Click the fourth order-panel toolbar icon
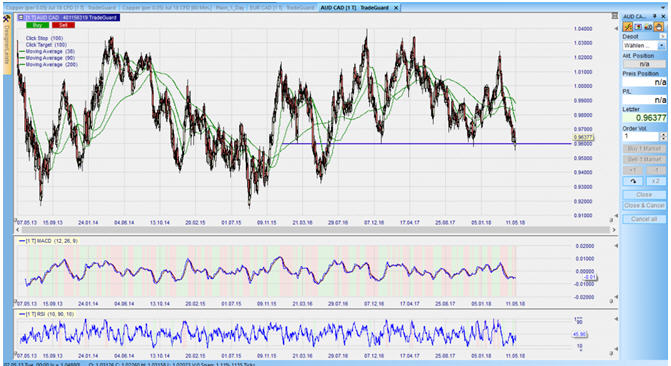Image resolution: width=671 pixels, height=366 pixels. tap(659, 27)
